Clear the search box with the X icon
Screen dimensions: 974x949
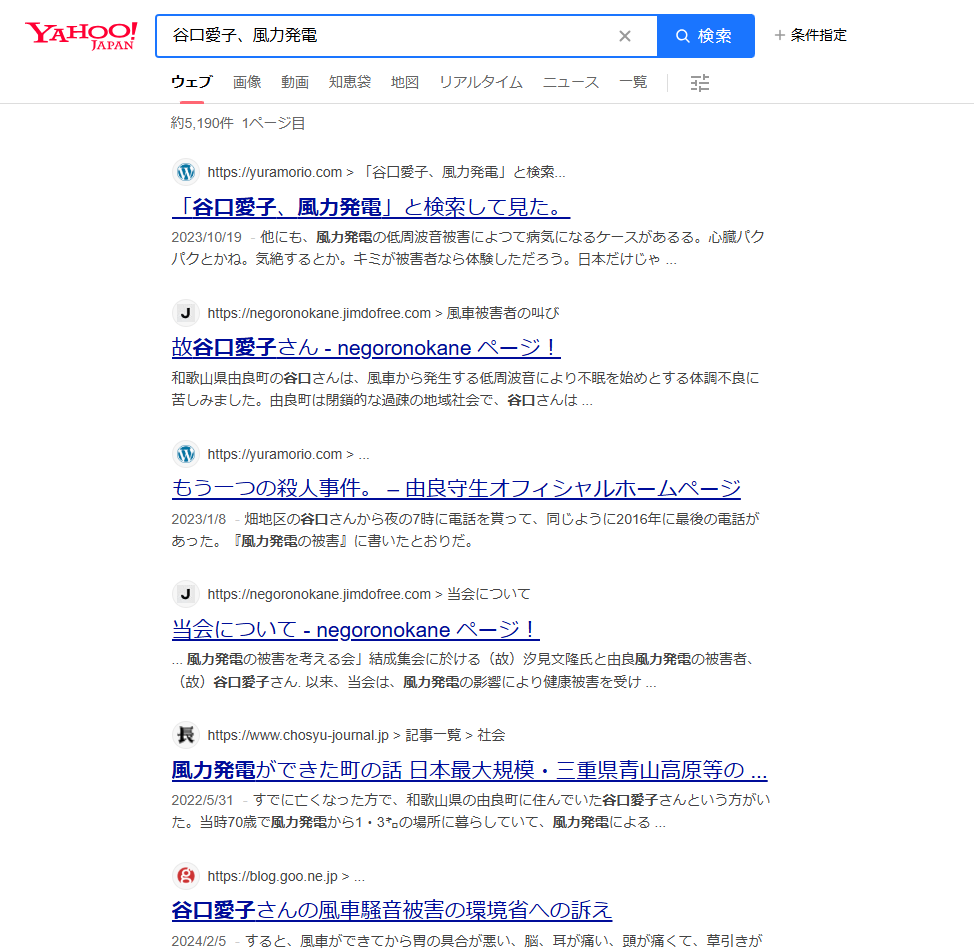coord(625,36)
